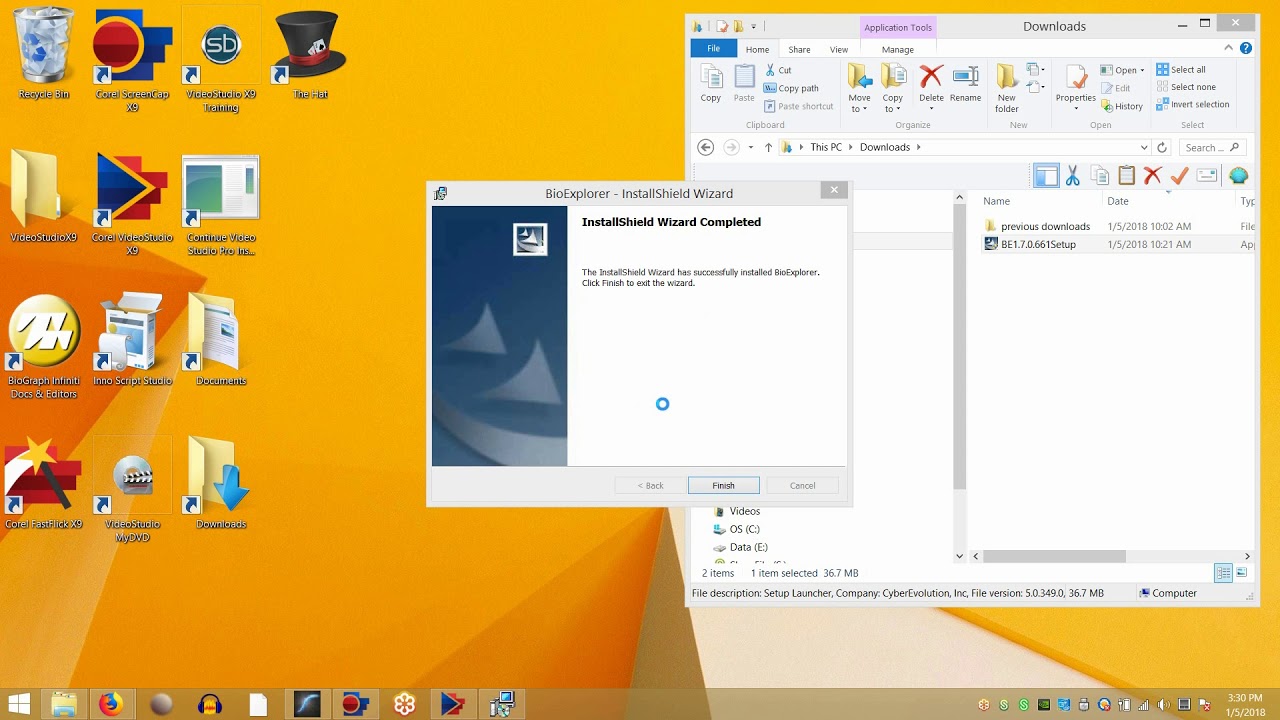Click Cut in the ribbon
Screen dimensions: 1280x720
[x=778, y=70]
